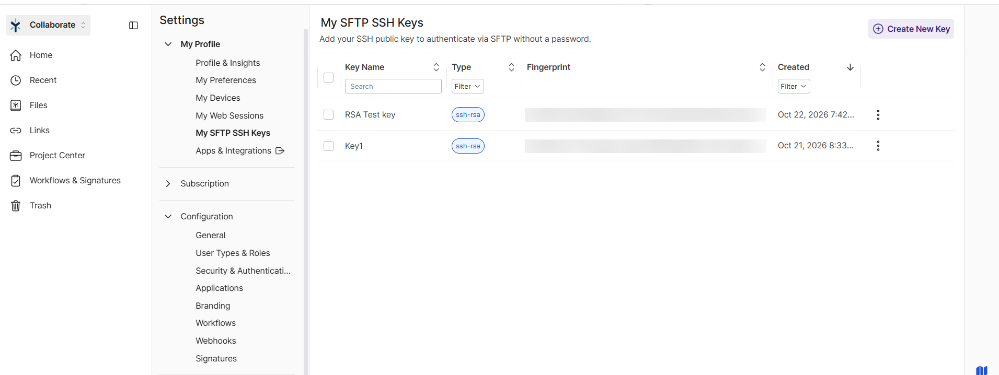Click the ssh-rsa tag for Key1
Image resolution: width=999 pixels, height=375 pixels.
click(x=468, y=146)
